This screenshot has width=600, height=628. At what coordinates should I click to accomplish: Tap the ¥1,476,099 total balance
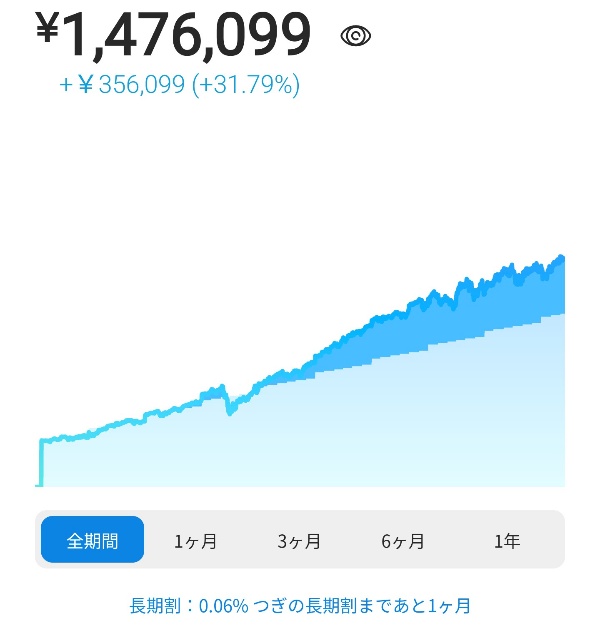click(x=173, y=35)
